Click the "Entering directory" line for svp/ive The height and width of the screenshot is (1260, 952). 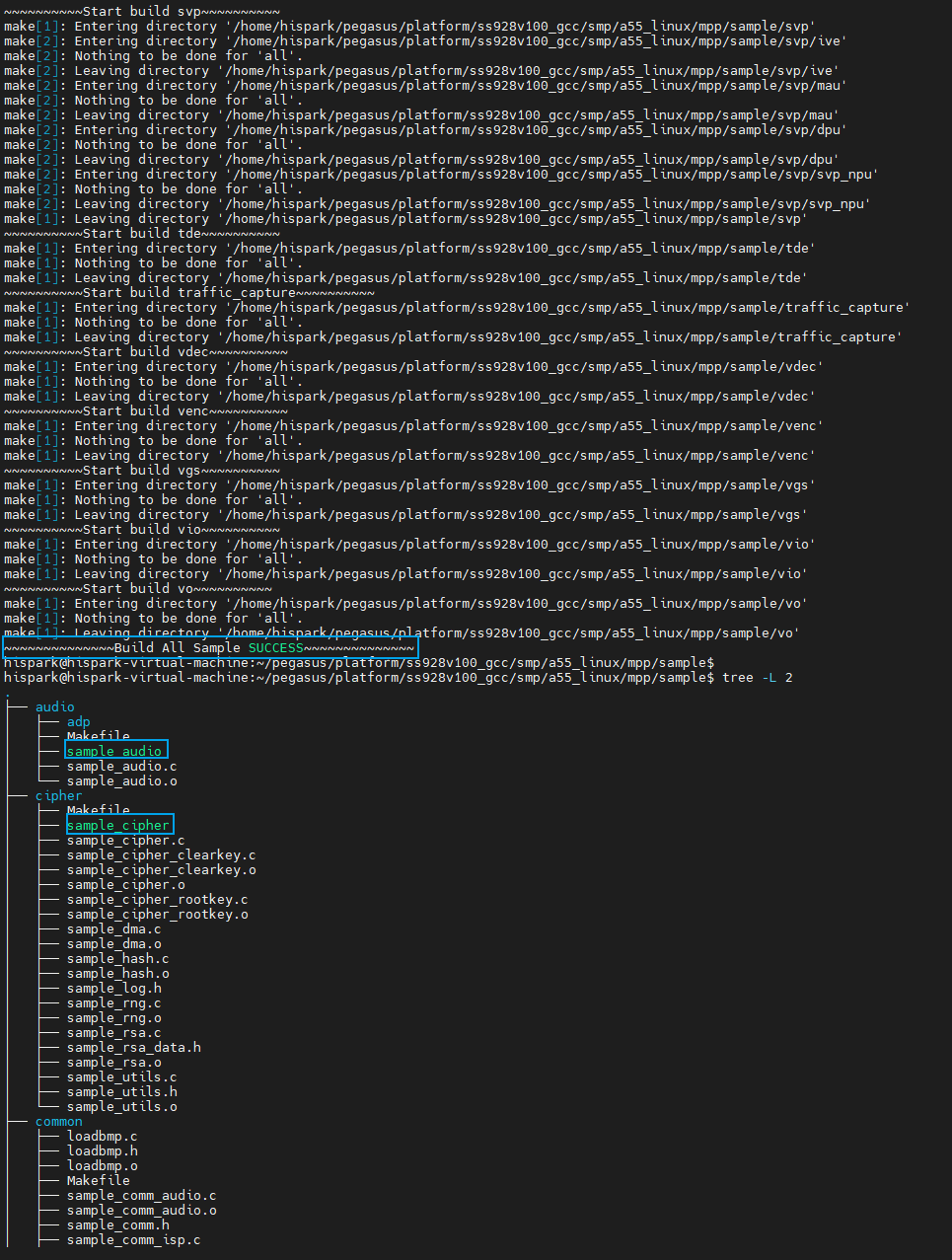425,40
